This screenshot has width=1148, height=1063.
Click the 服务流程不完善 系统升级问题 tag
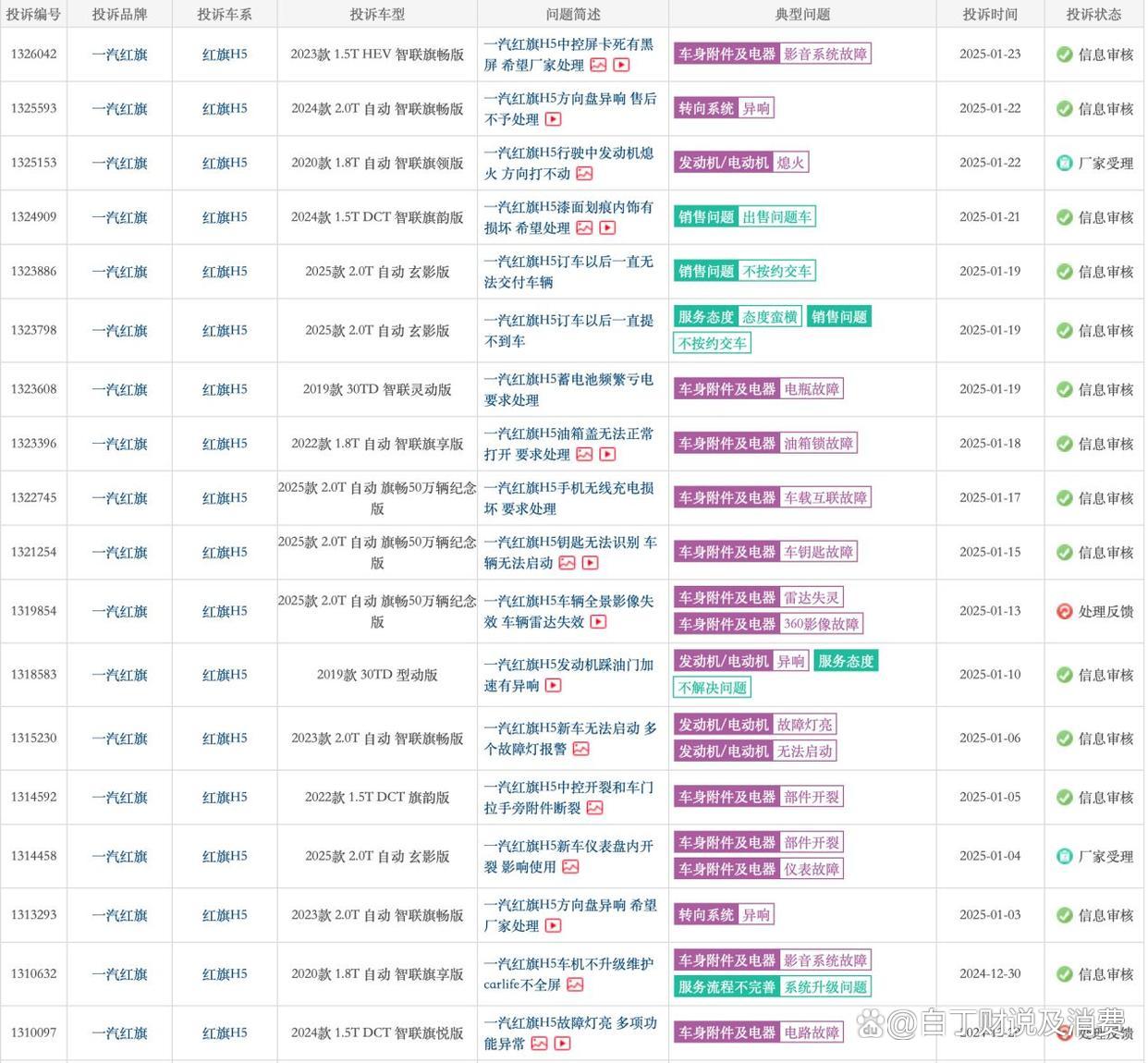(773, 987)
